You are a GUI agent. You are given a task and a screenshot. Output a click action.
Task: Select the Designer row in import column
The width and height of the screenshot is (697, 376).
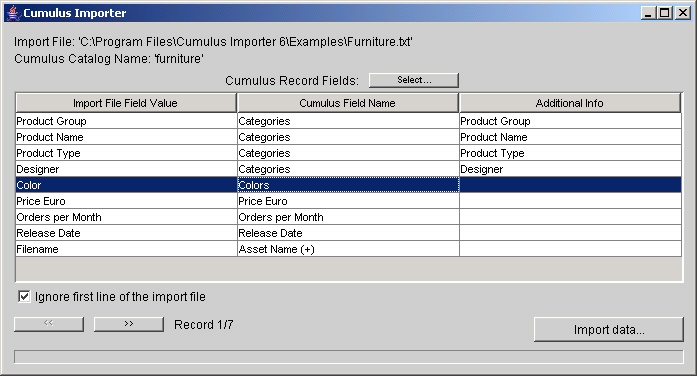(x=126, y=169)
